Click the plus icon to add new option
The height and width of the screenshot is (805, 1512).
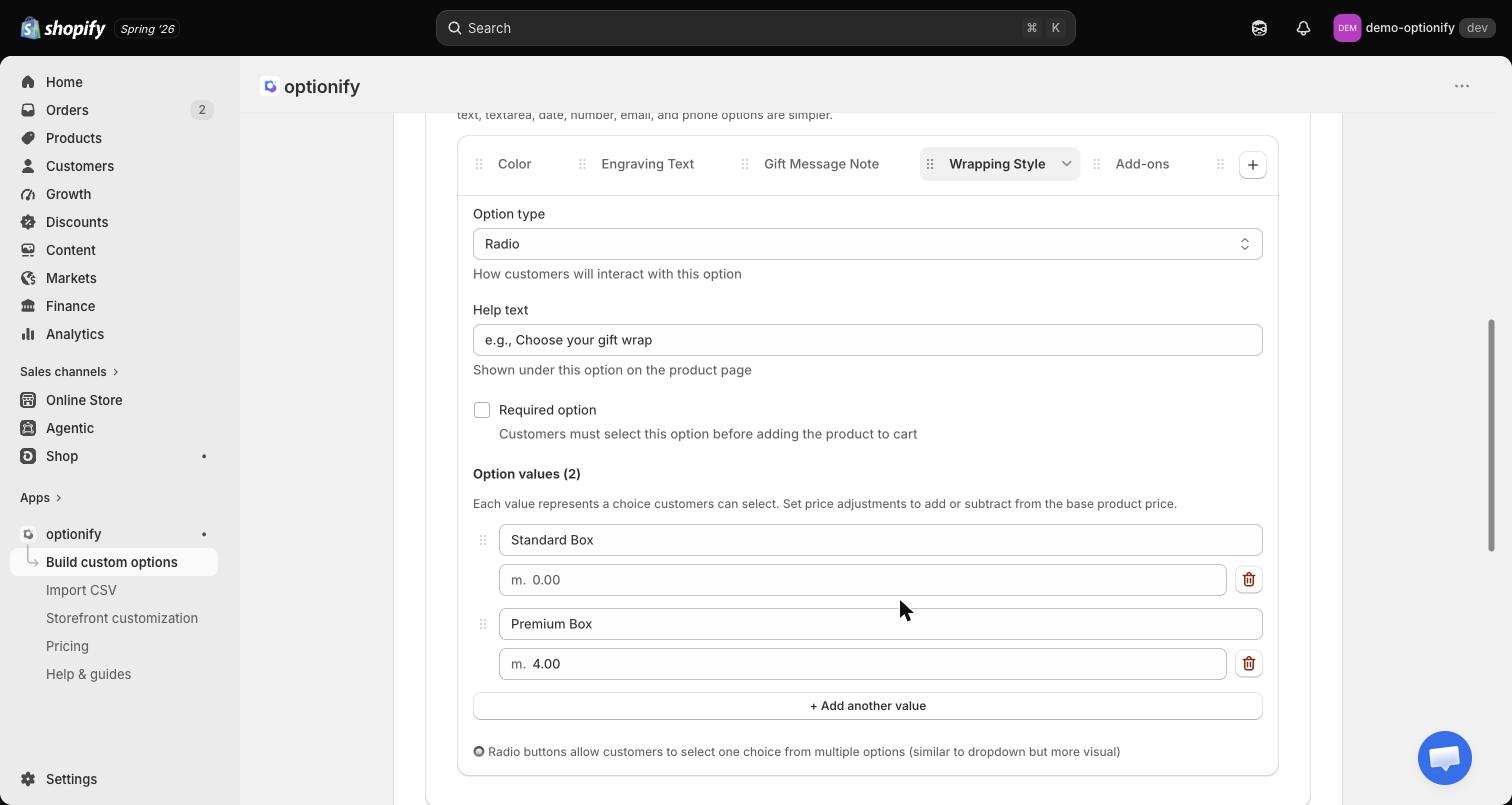point(1253,164)
